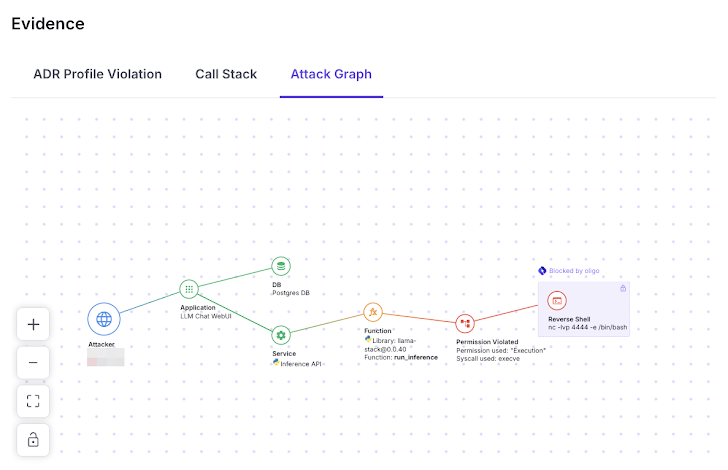
Task: Select the Application grid node icon
Action: point(189,288)
